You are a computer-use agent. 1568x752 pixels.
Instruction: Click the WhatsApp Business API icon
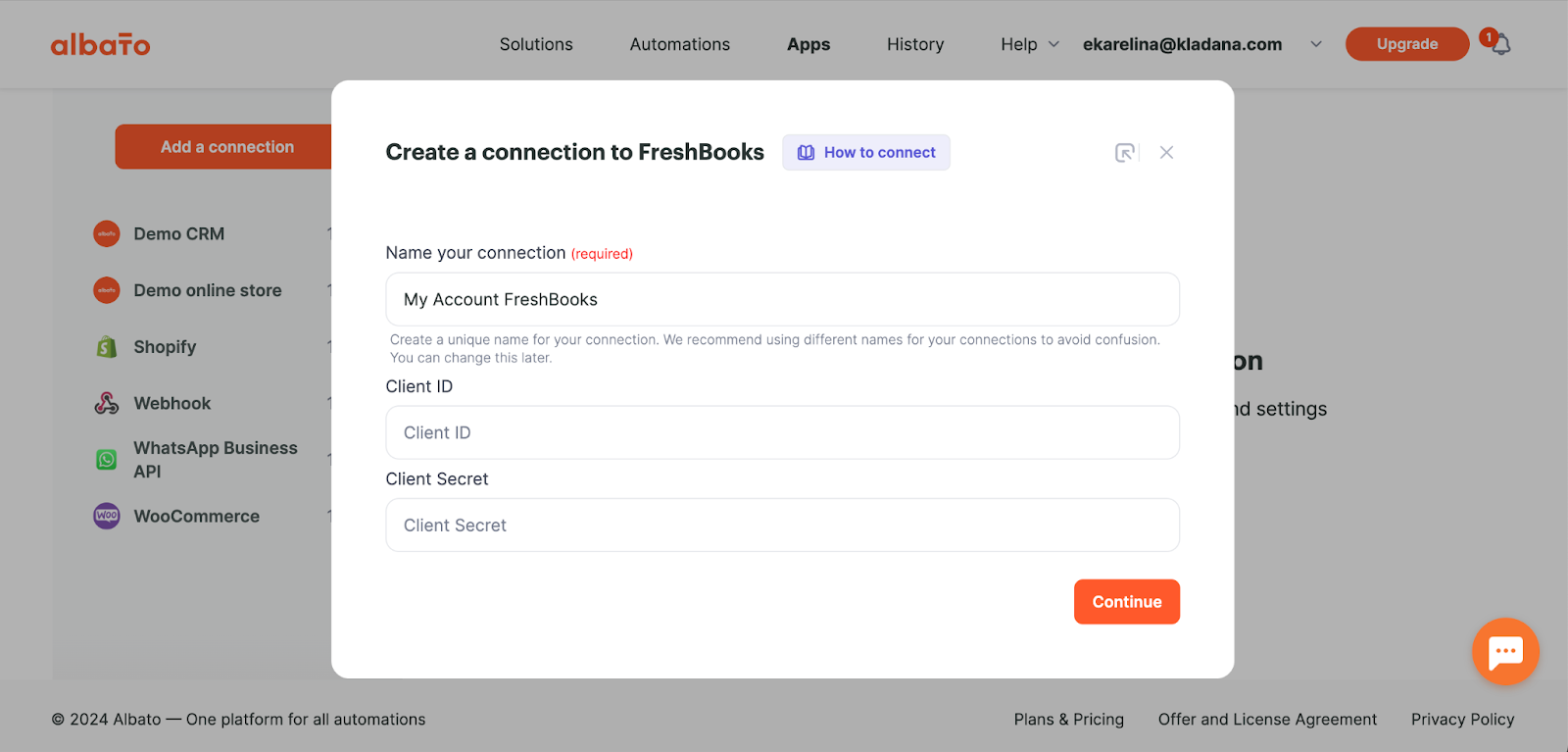click(107, 459)
